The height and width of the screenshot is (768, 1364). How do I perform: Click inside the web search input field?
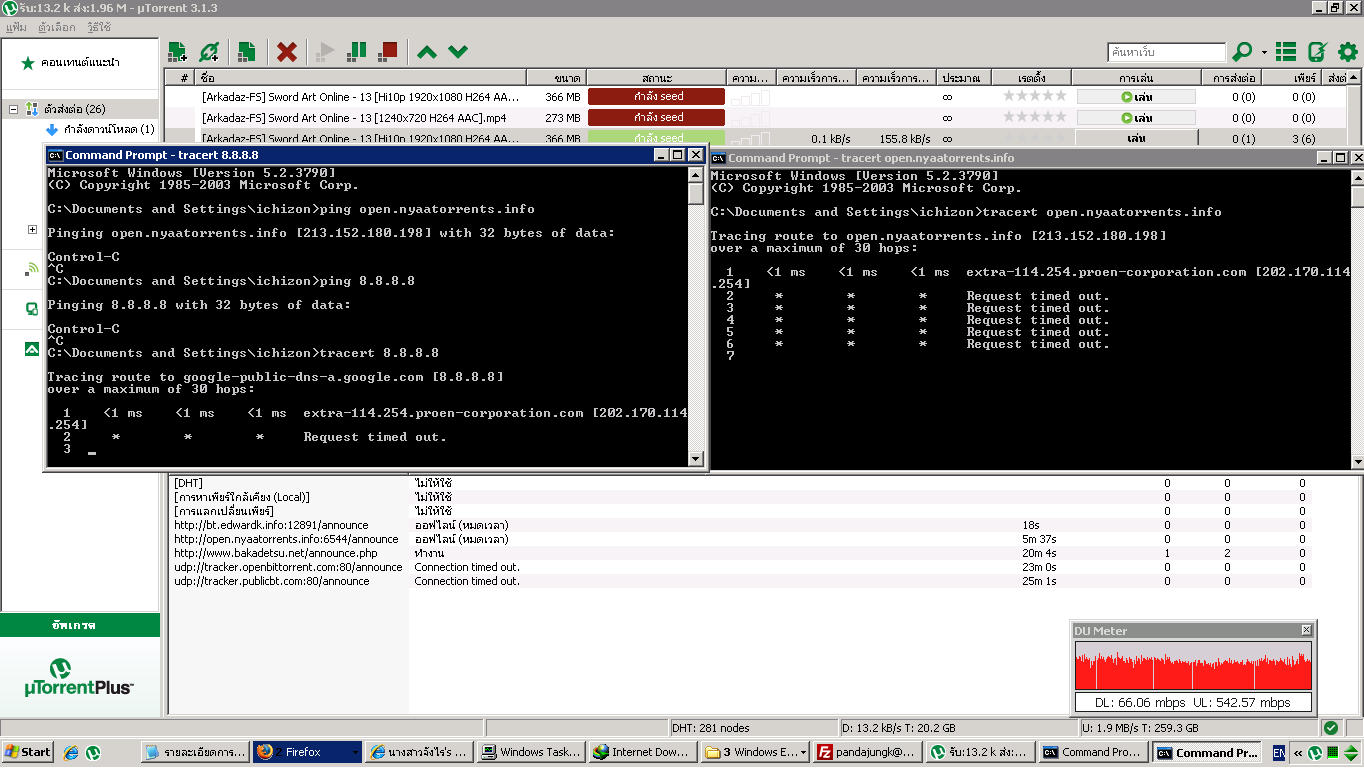pos(1166,52)
